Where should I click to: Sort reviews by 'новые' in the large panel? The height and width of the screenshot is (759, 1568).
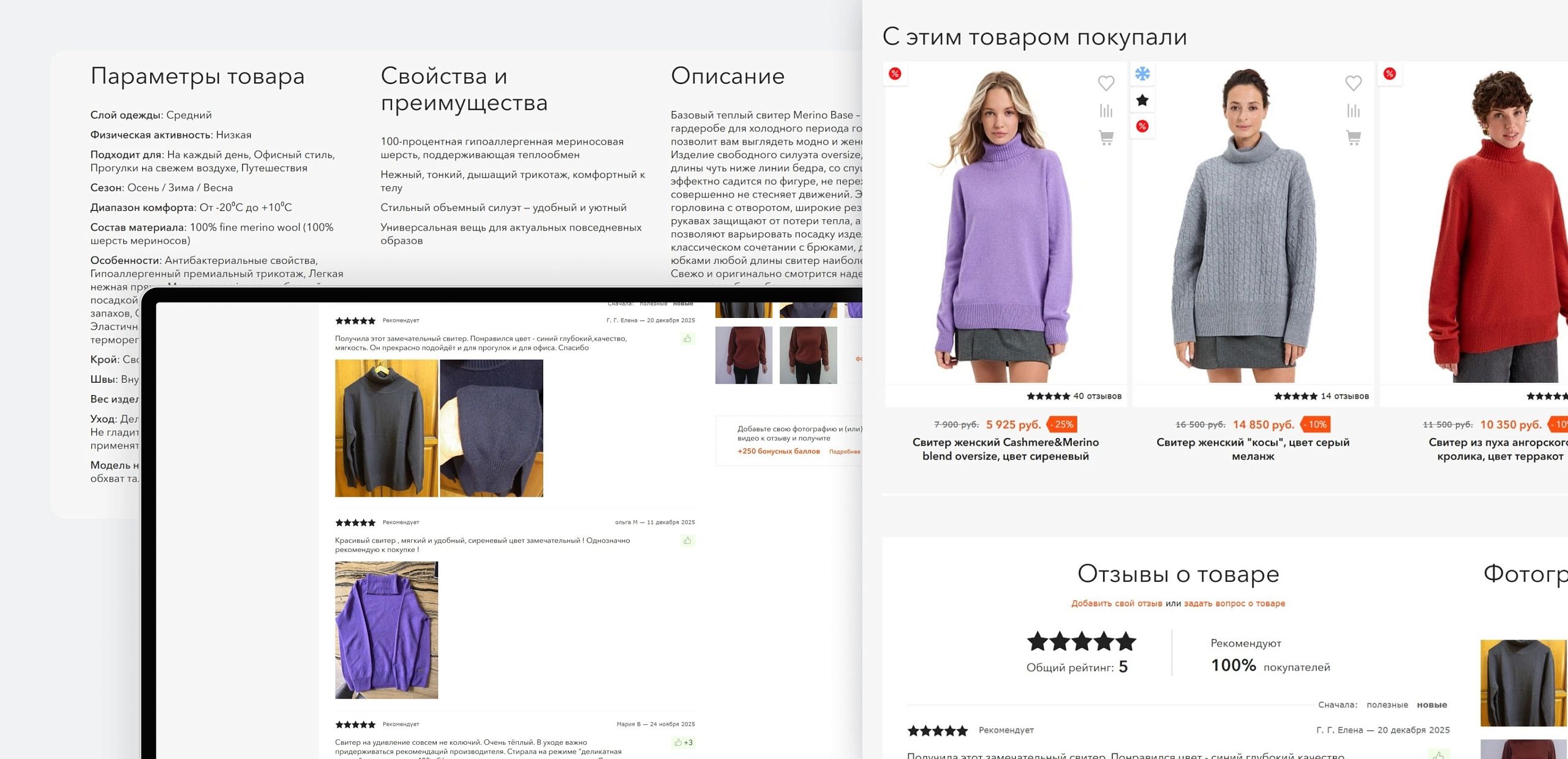pyautogui.click(x=1431, y=705)
